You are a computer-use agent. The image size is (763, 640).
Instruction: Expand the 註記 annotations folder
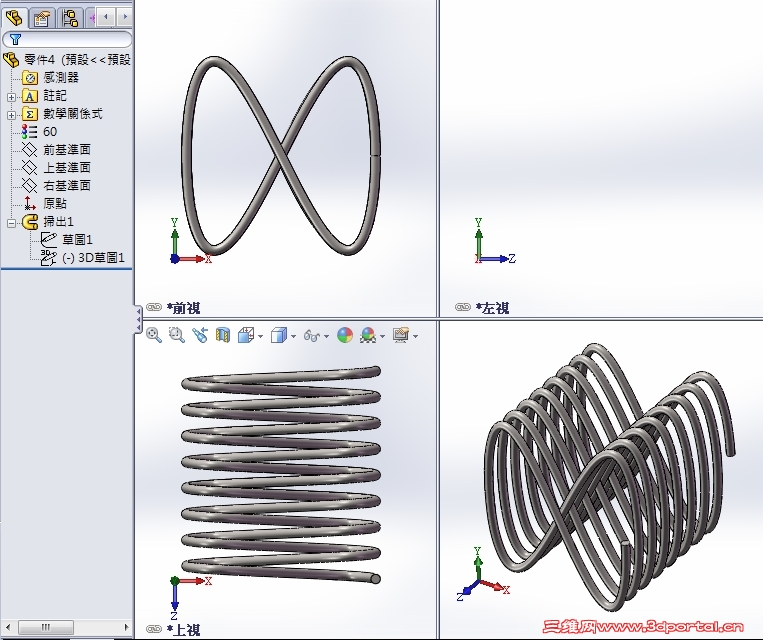pyautogui.click(x=11, y=97)
